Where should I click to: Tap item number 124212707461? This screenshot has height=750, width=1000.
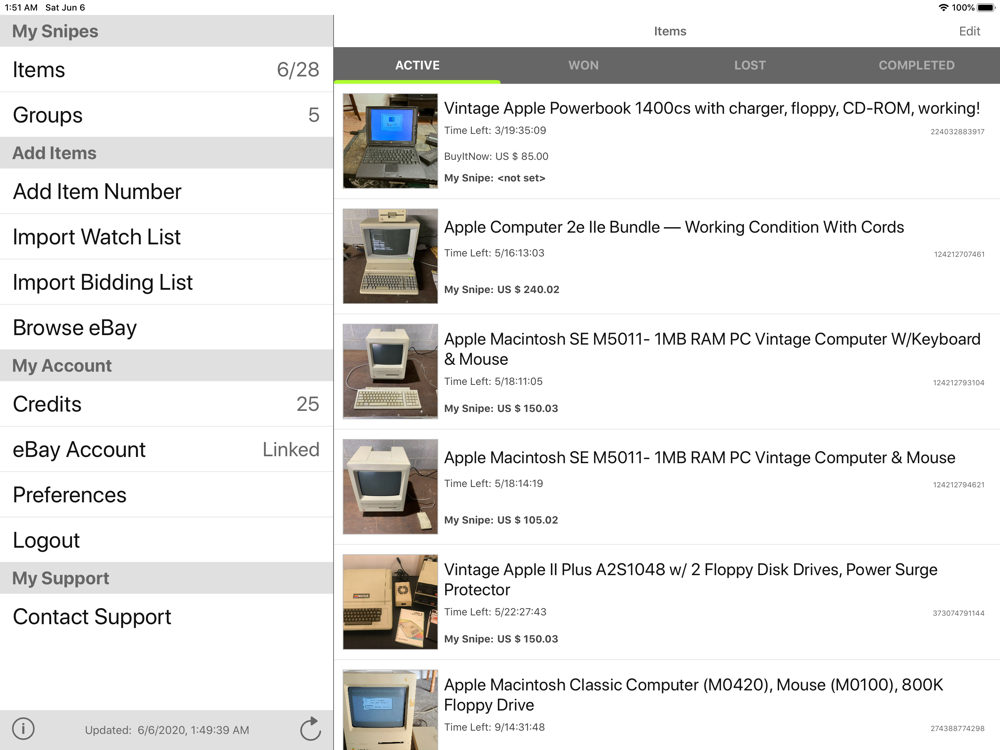(x=959, y=254)
